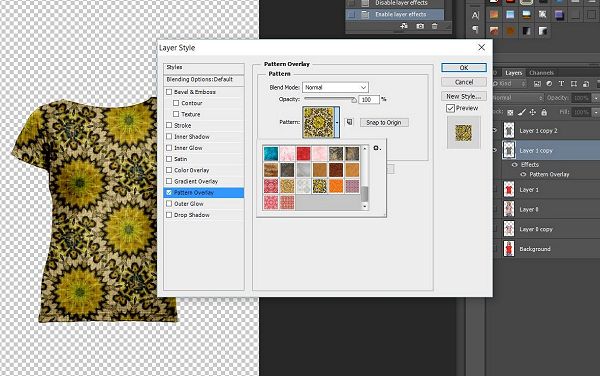Image resolution: width=600 pixels, height=376 pixels.
Task: Uncheck the Pattern Overlay checkbox
Action: [169, 192]
